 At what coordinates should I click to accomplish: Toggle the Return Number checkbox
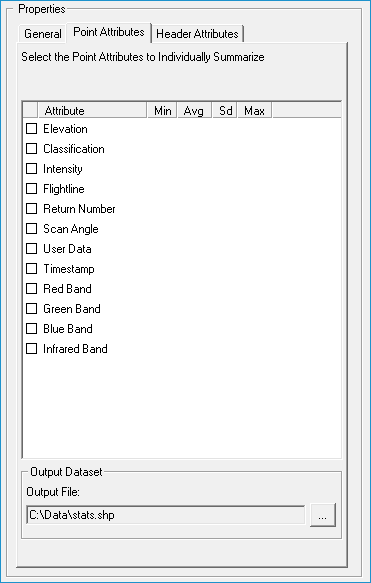click(32, 209)
